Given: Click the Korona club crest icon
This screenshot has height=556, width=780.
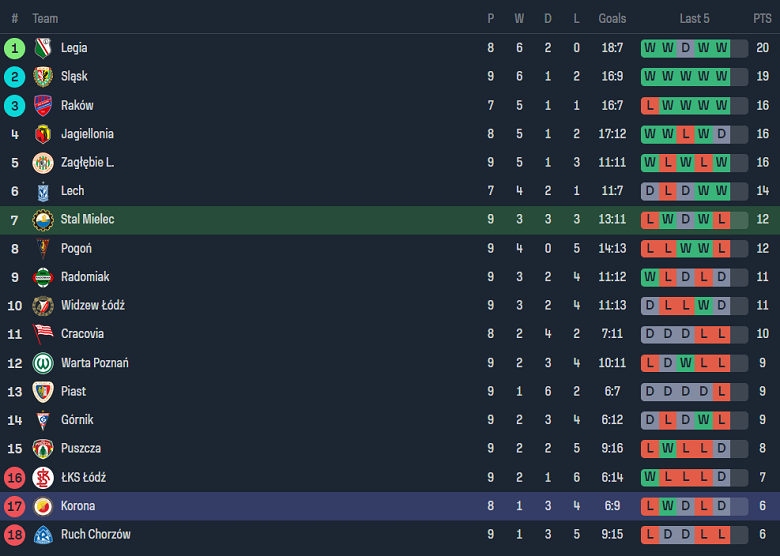Looking at the screenshot, I should coord(42,506).
